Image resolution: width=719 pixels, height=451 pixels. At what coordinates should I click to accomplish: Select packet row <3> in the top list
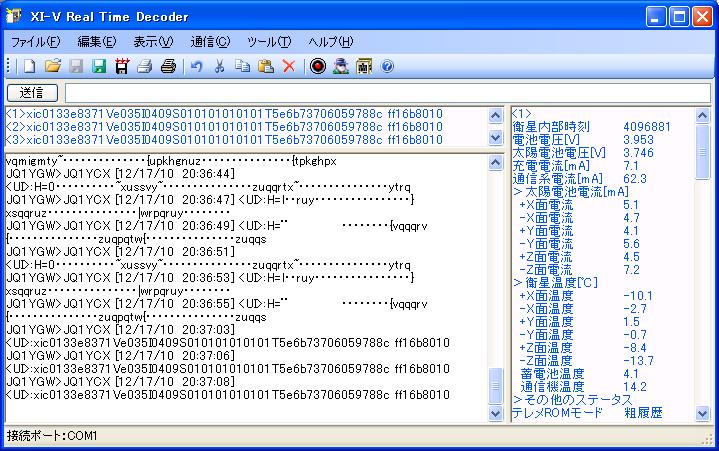pos(224,139)
